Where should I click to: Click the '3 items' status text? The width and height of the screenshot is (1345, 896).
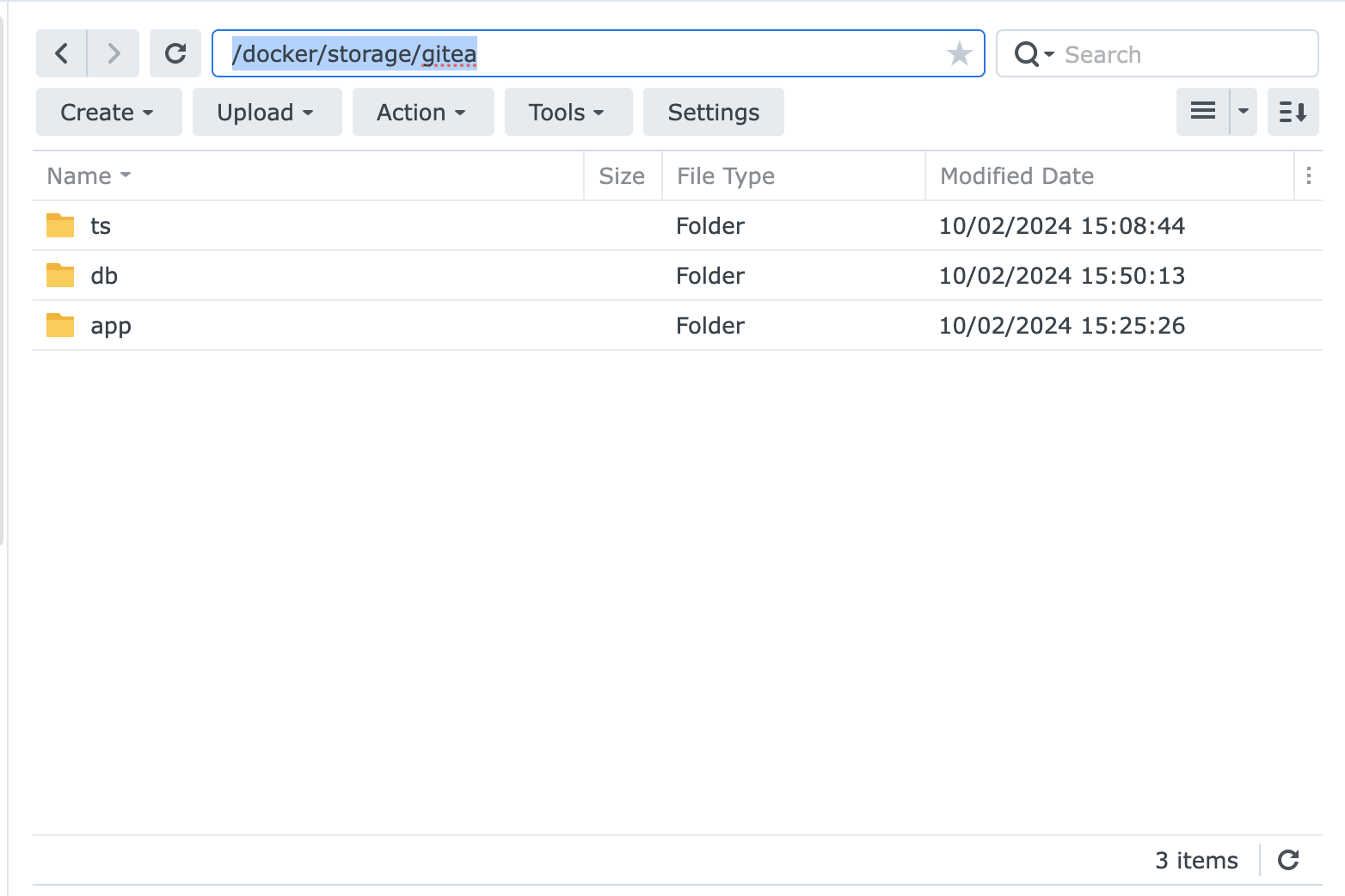(1196, 860)
